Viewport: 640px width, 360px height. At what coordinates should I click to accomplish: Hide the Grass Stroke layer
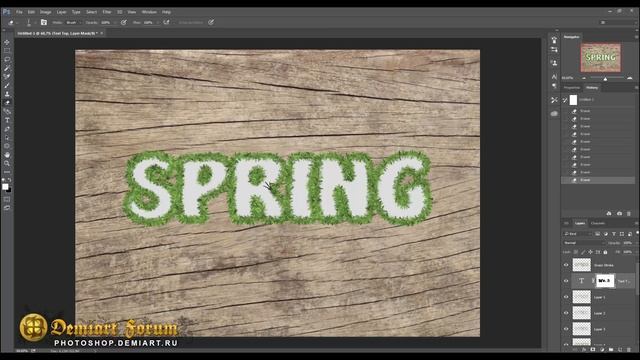click(x=566, y=265)
